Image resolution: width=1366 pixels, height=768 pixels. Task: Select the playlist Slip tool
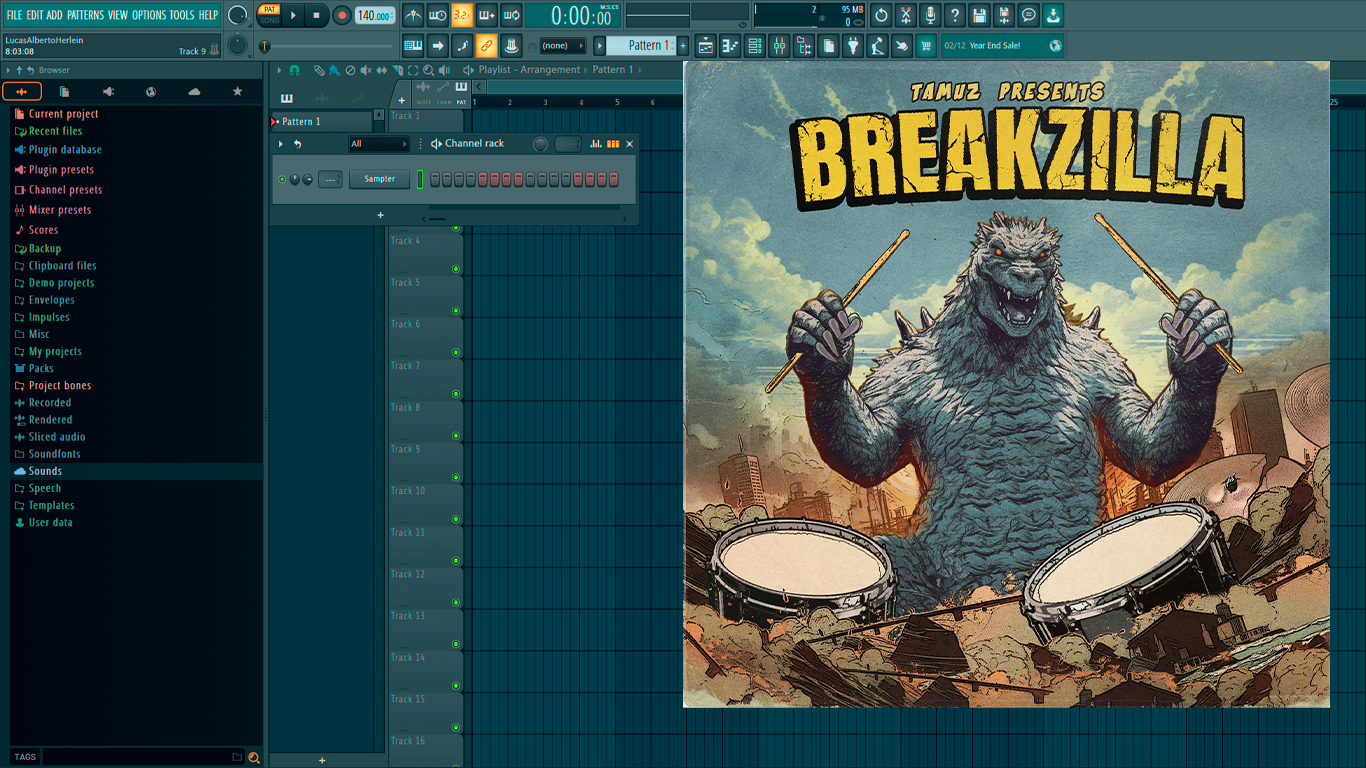pos(381,70)
